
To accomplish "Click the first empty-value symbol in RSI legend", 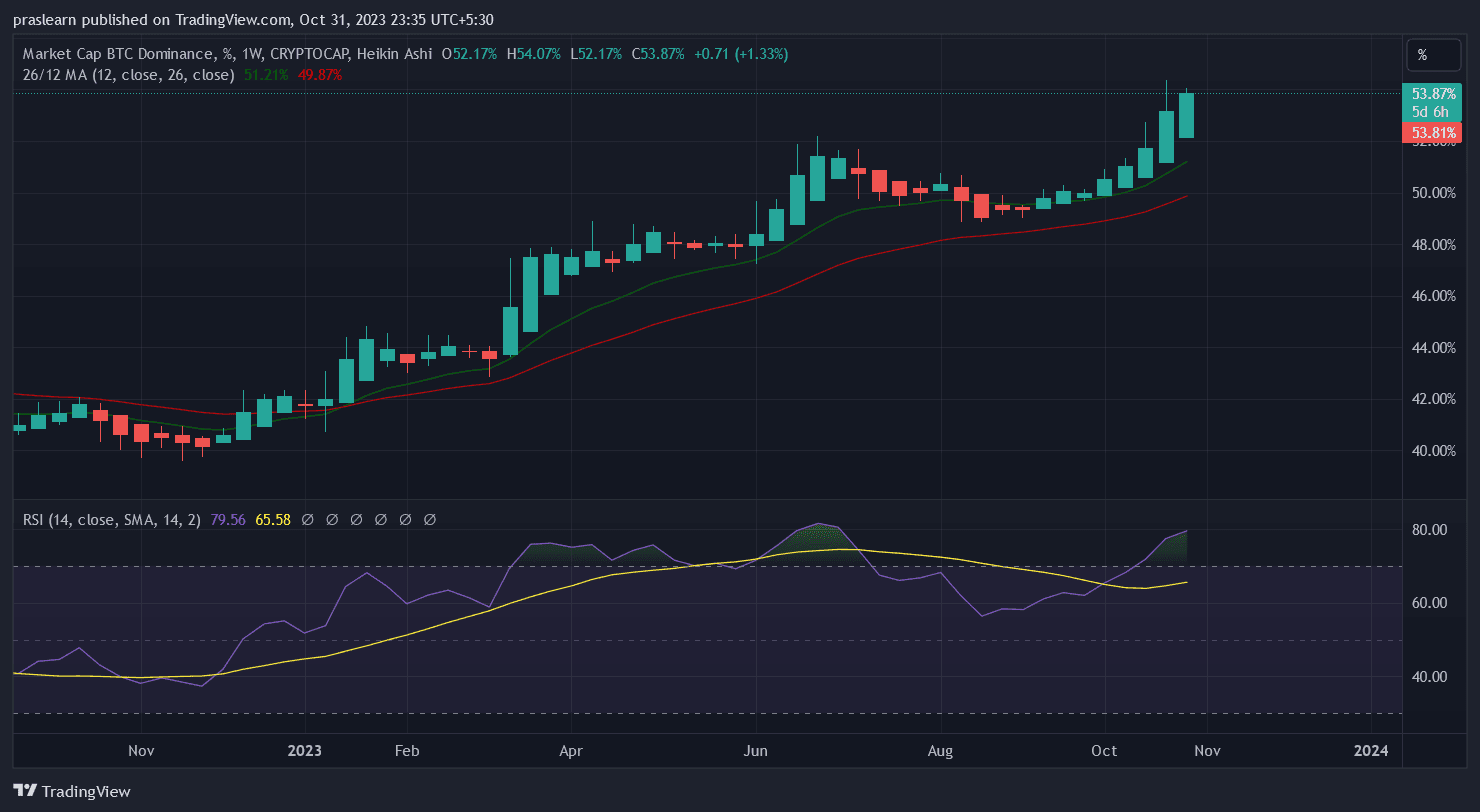I will coord(308,520).
